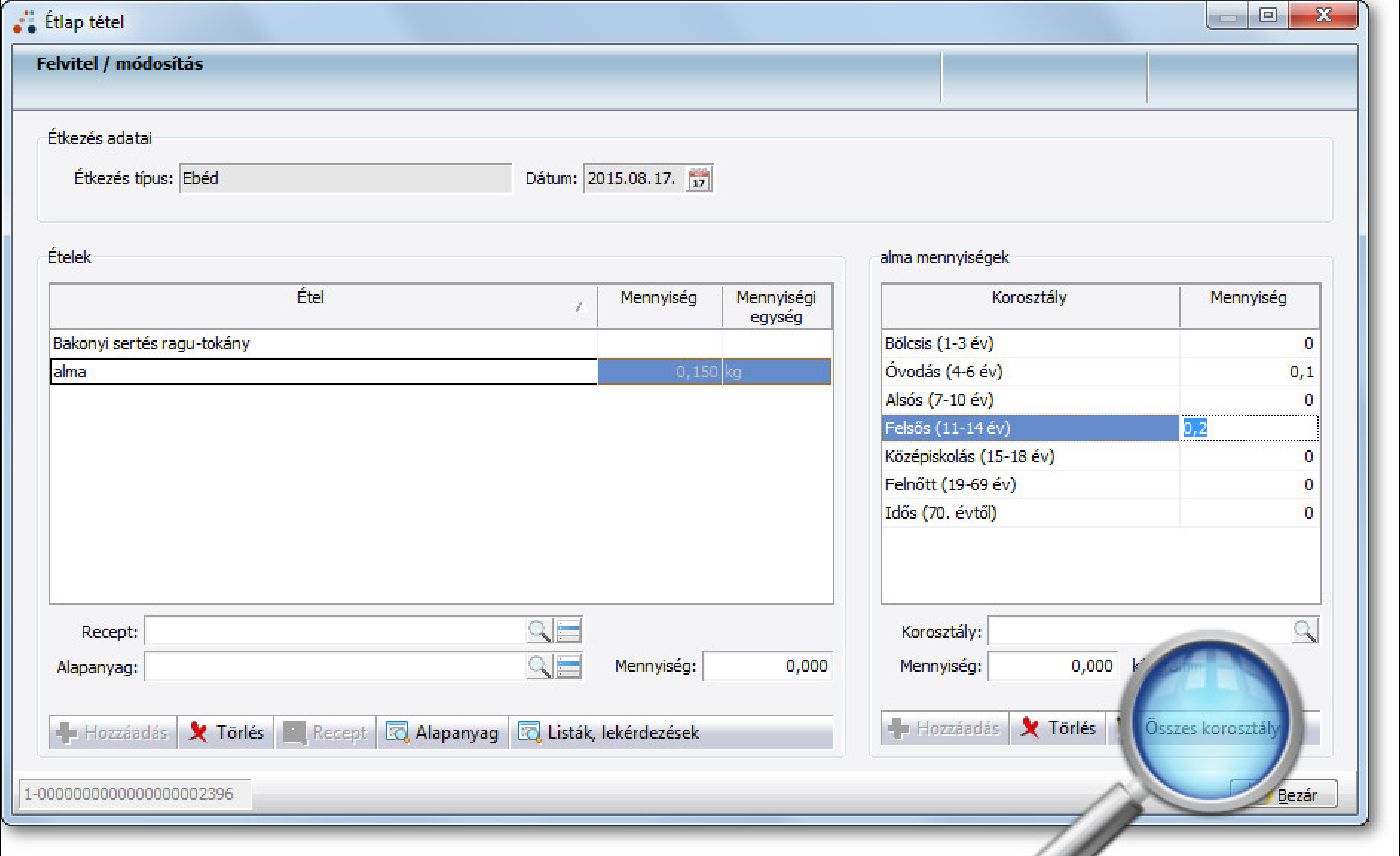Select the Óvodás (4-6 év) row
Viewport: 1400px width, 856px height.
pos(1030,372)
